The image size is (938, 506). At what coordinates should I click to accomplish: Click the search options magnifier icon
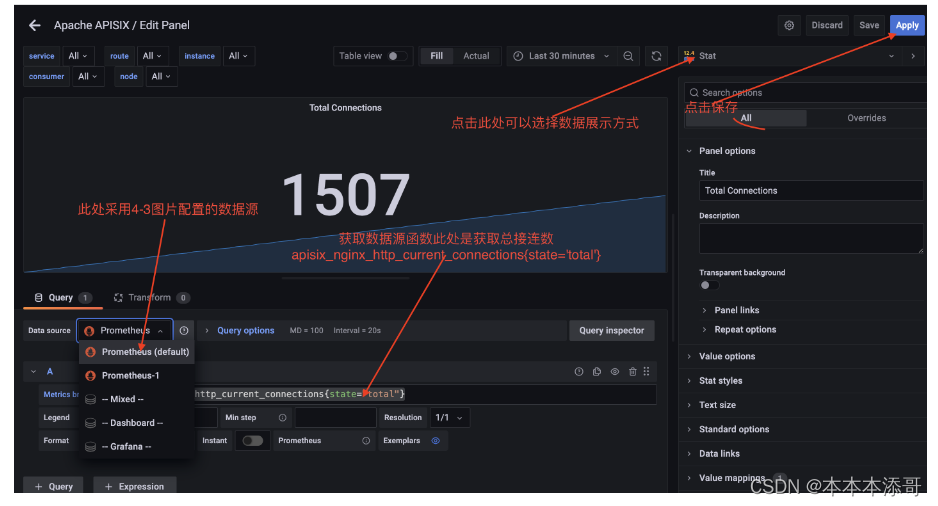point(694,93)
